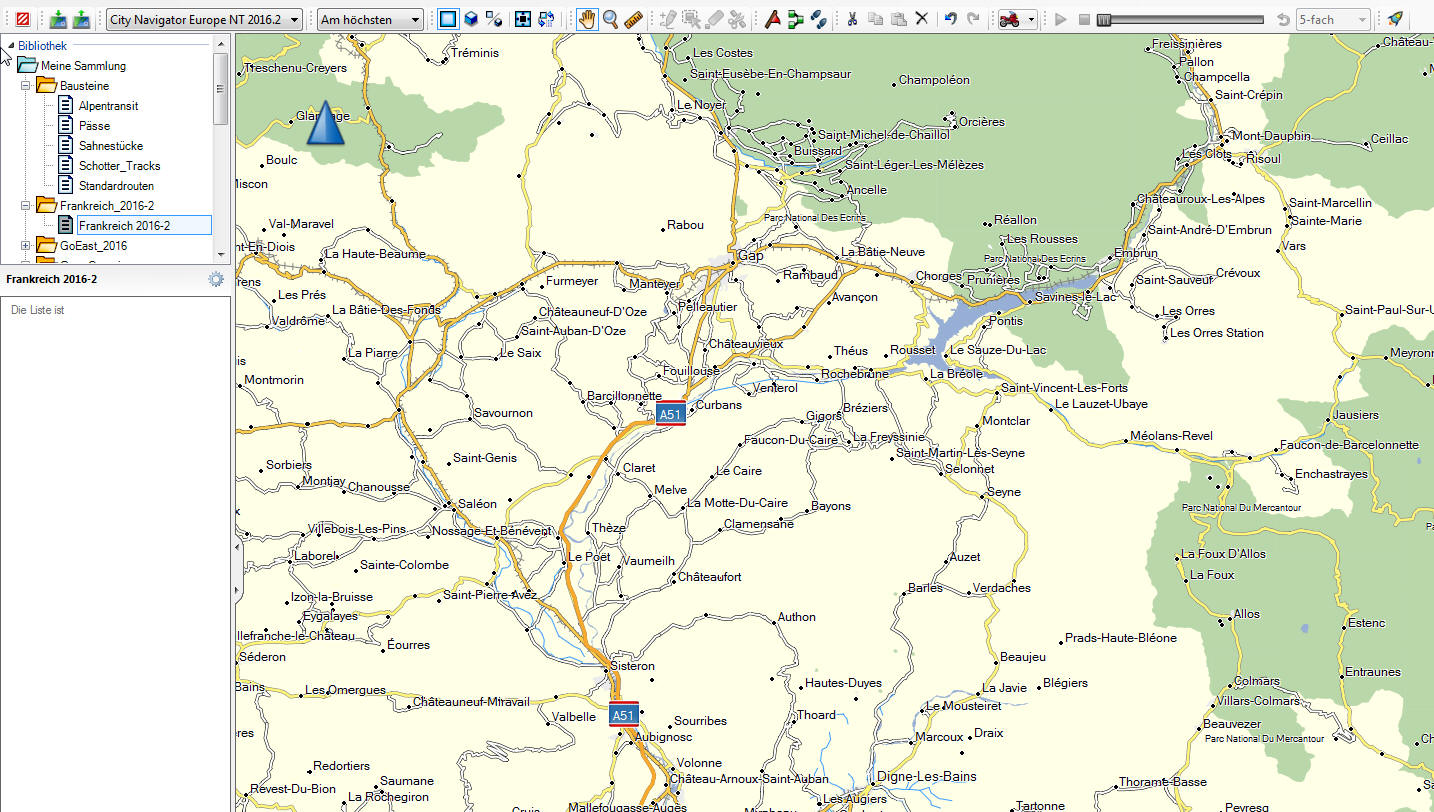Collapse the Bausteine folder

27,86
